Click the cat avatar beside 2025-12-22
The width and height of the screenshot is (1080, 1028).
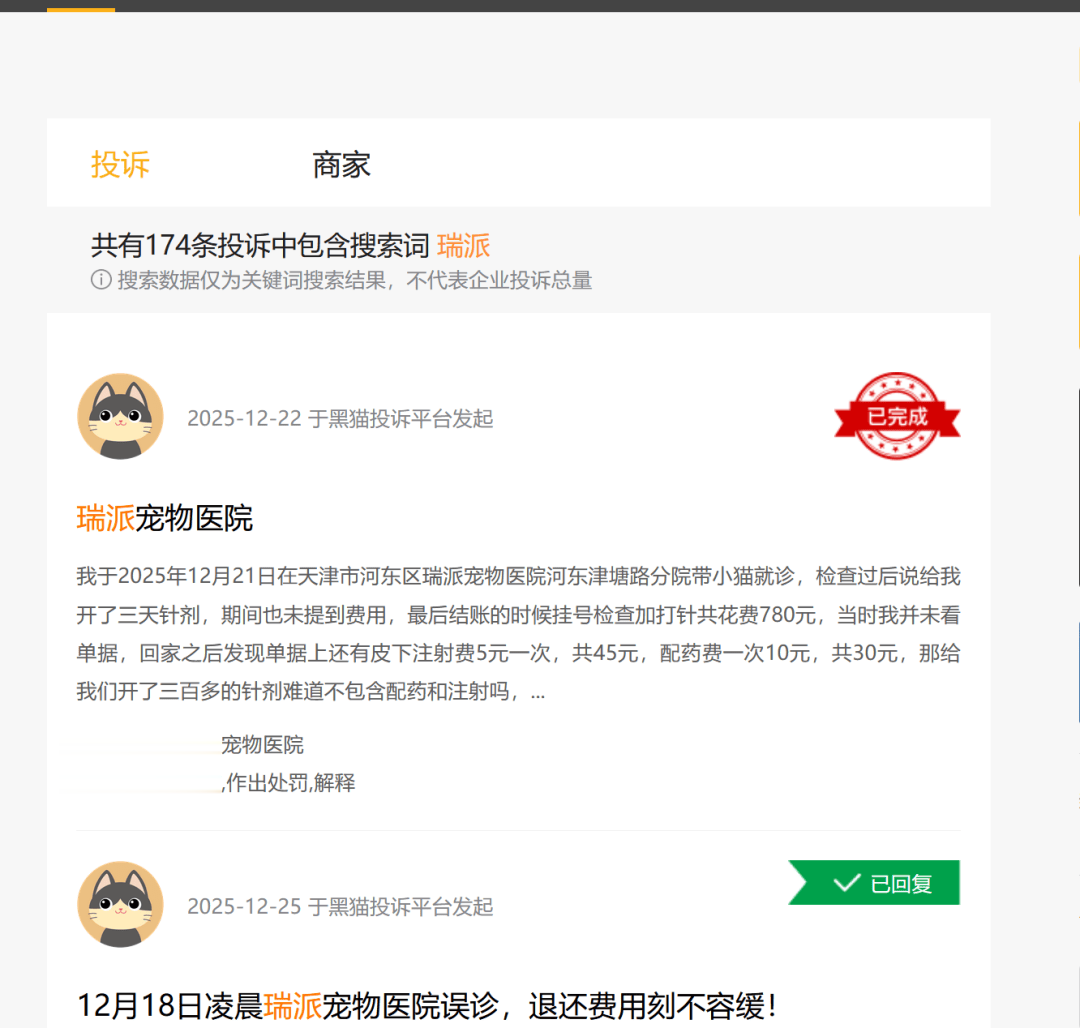(x=121, y=417)
